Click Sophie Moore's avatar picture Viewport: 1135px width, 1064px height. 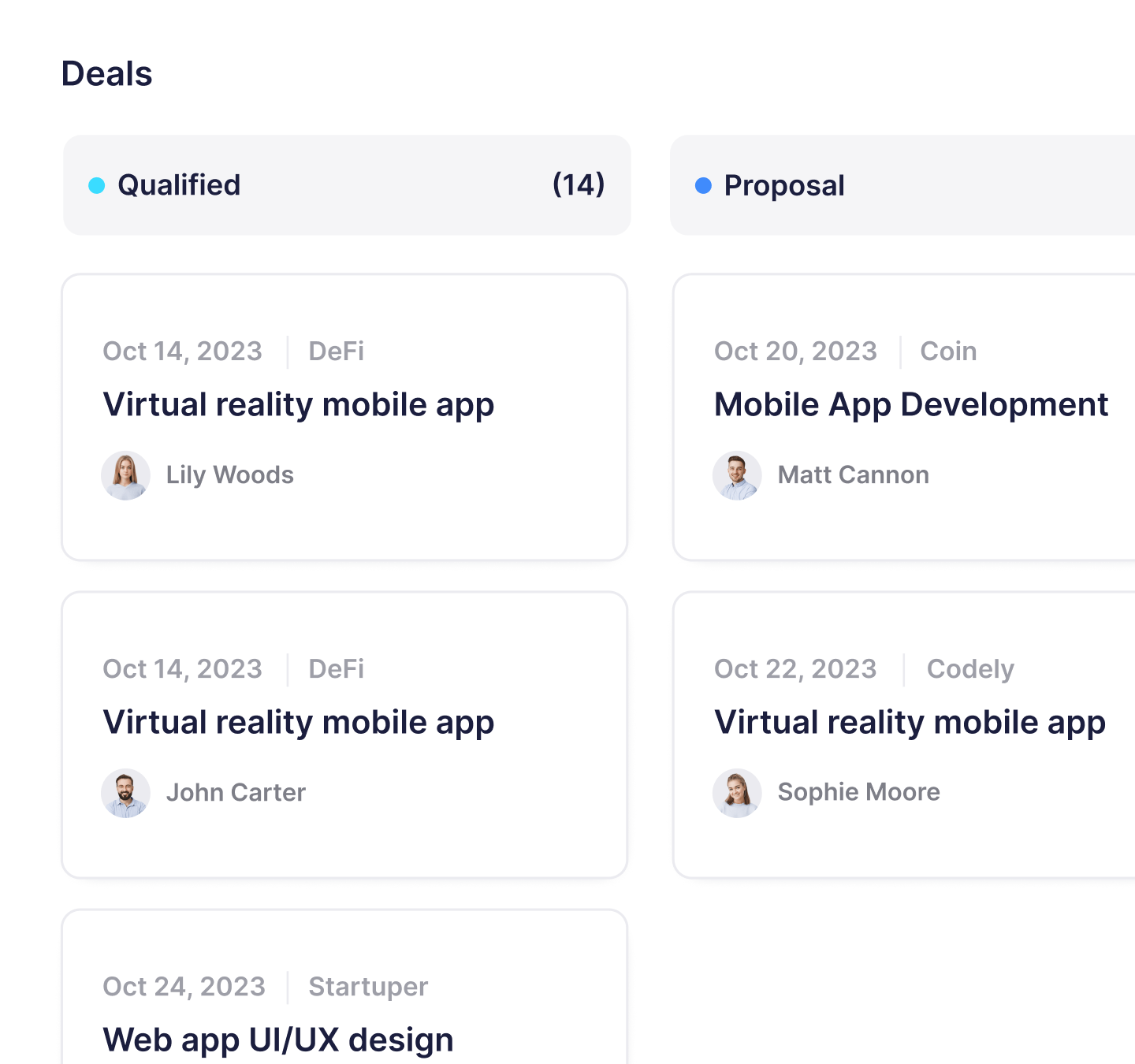coord(737,793)
